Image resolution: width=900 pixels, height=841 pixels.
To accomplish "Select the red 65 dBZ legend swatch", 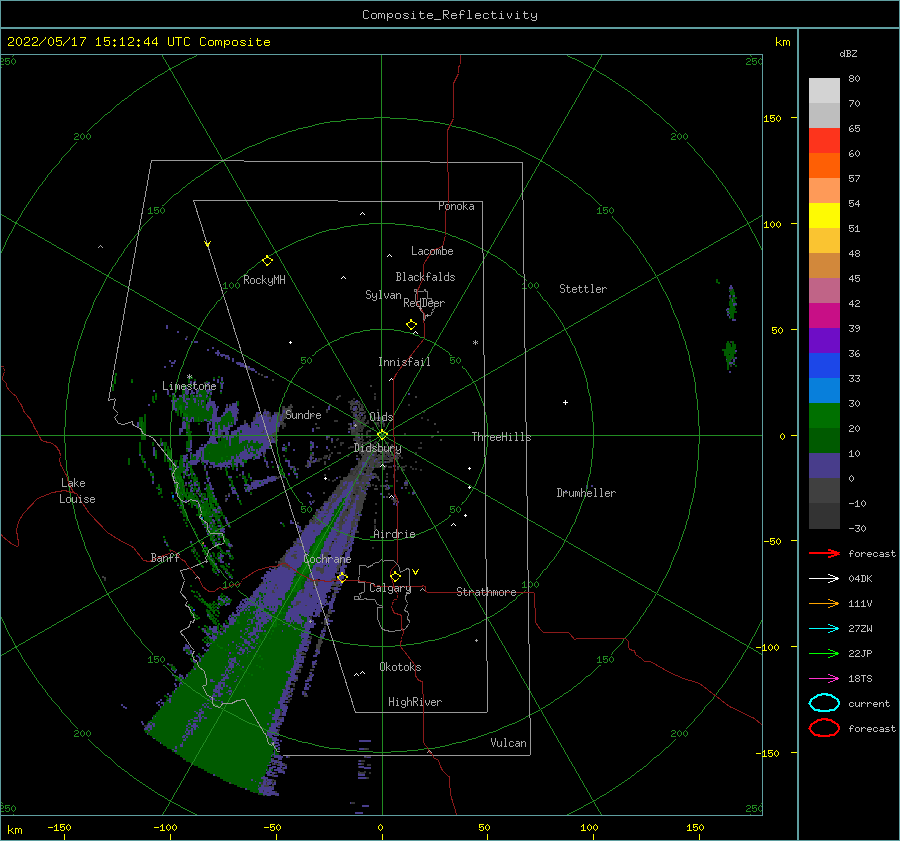I will point(824,141).
